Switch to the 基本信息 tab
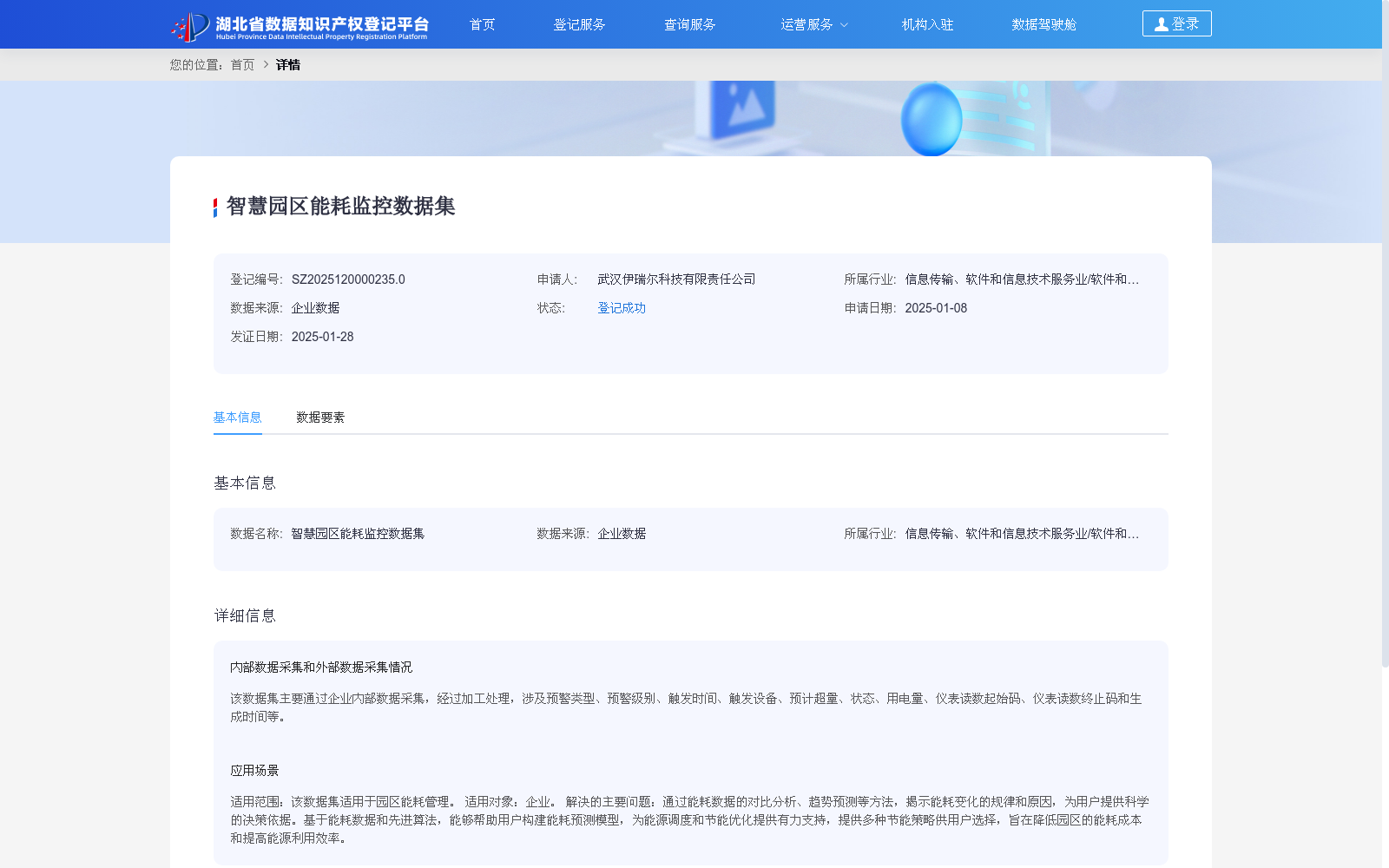The height and width of the screenshot is (868, 1389). (237, 418)
